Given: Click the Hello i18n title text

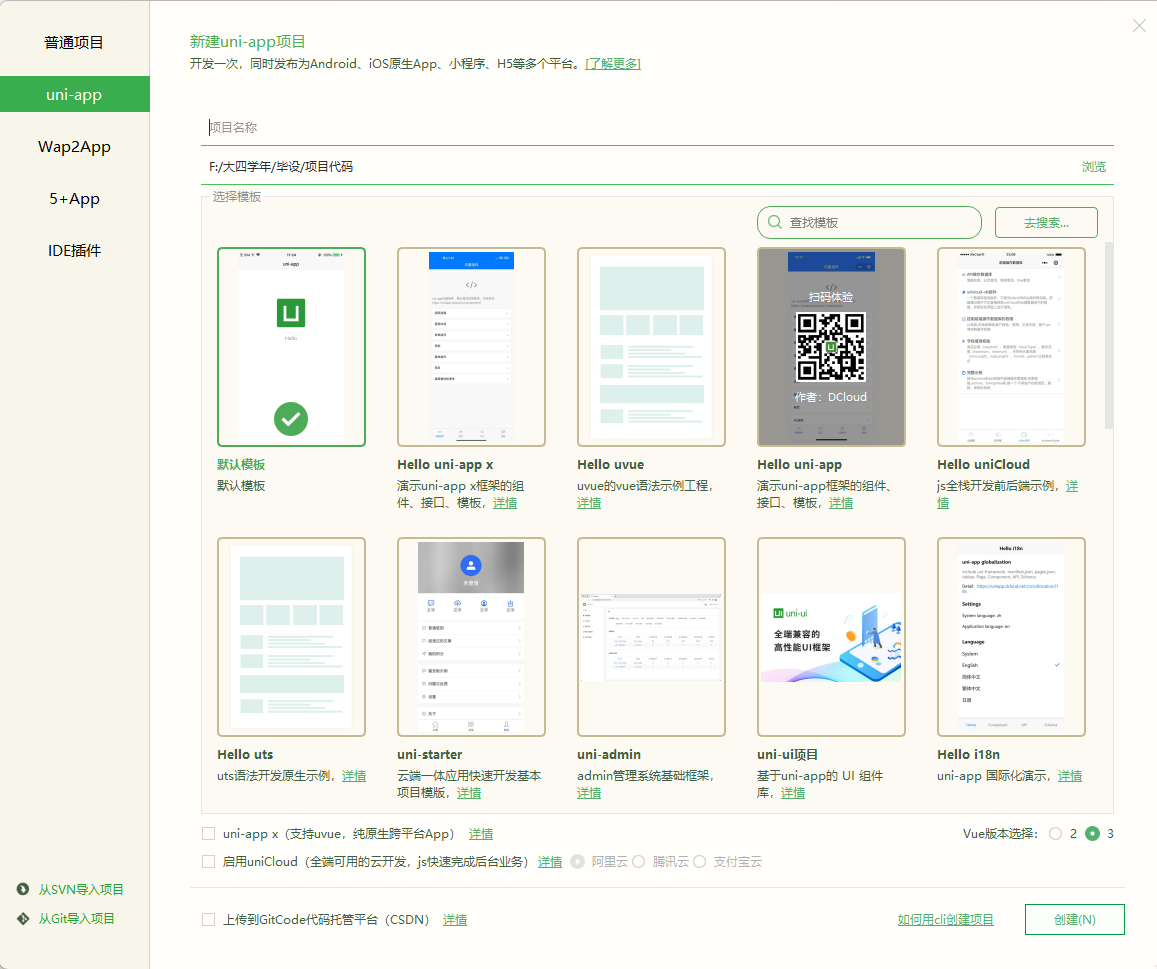Looking at the screenshot, I should click(968, 754).
